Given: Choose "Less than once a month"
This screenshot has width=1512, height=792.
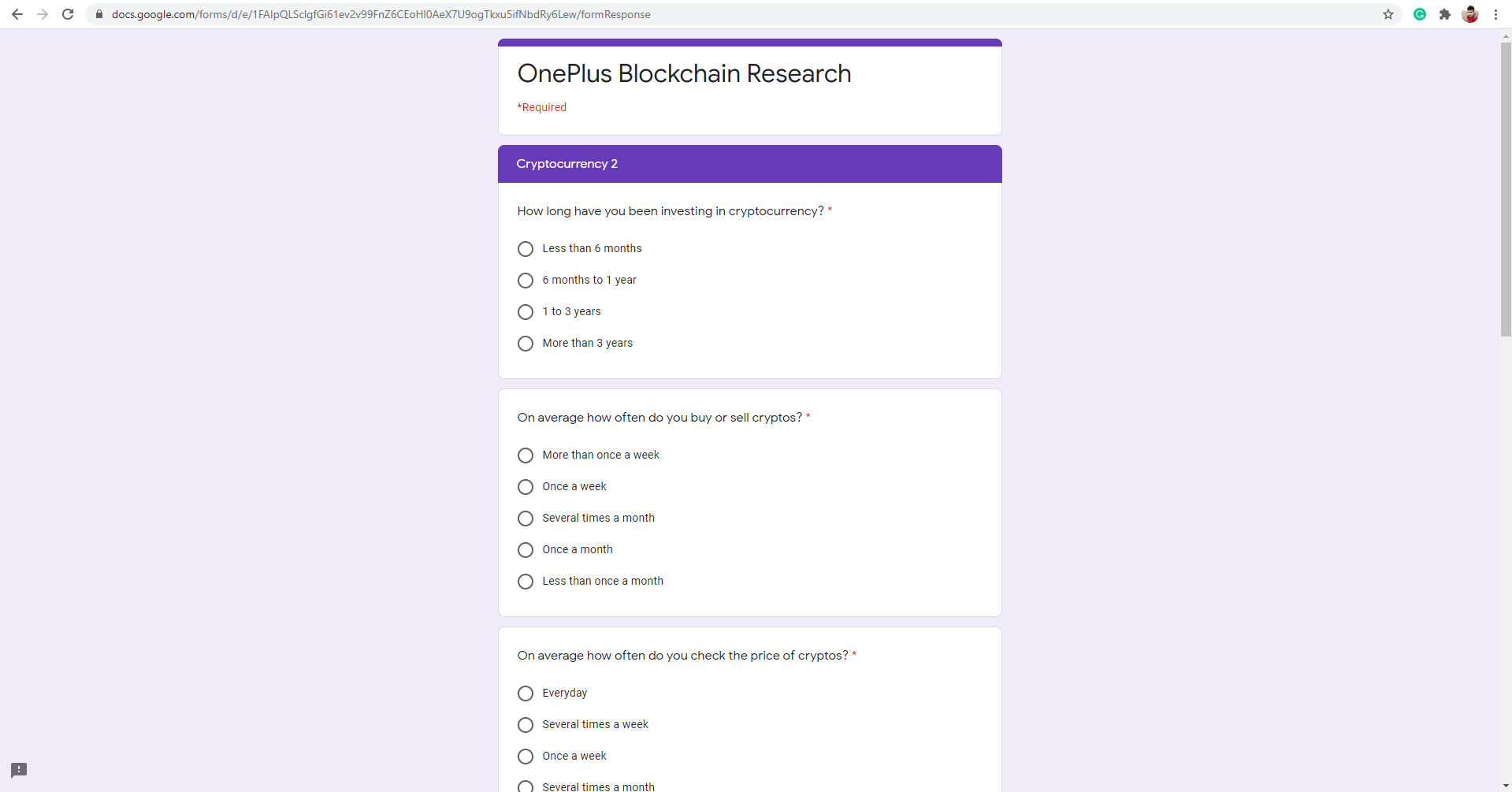Looking at the screenshot, I should pos(526,582).
